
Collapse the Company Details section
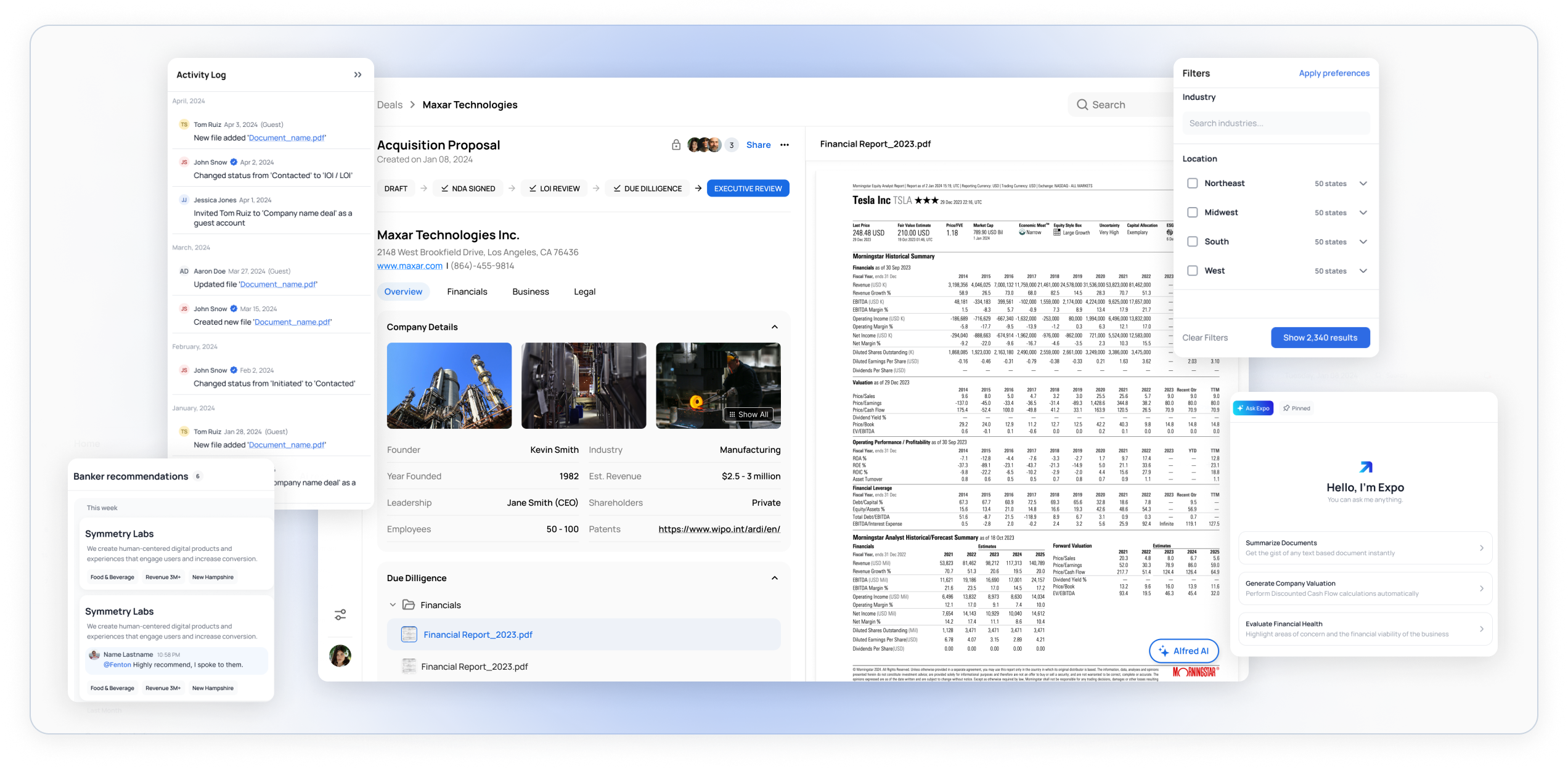coord(776,327)
